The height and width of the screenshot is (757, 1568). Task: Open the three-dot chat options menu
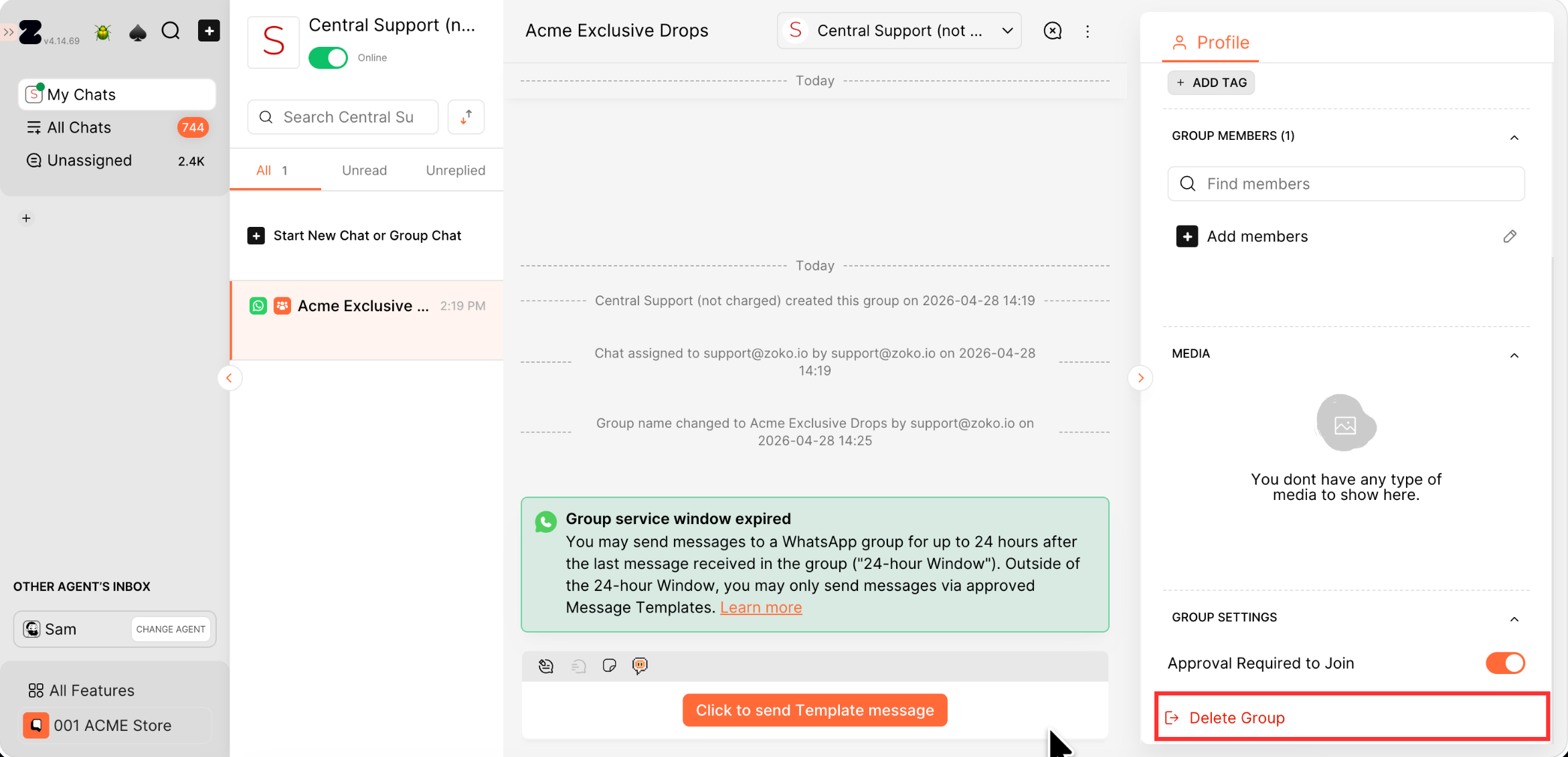click(1087, 31)
